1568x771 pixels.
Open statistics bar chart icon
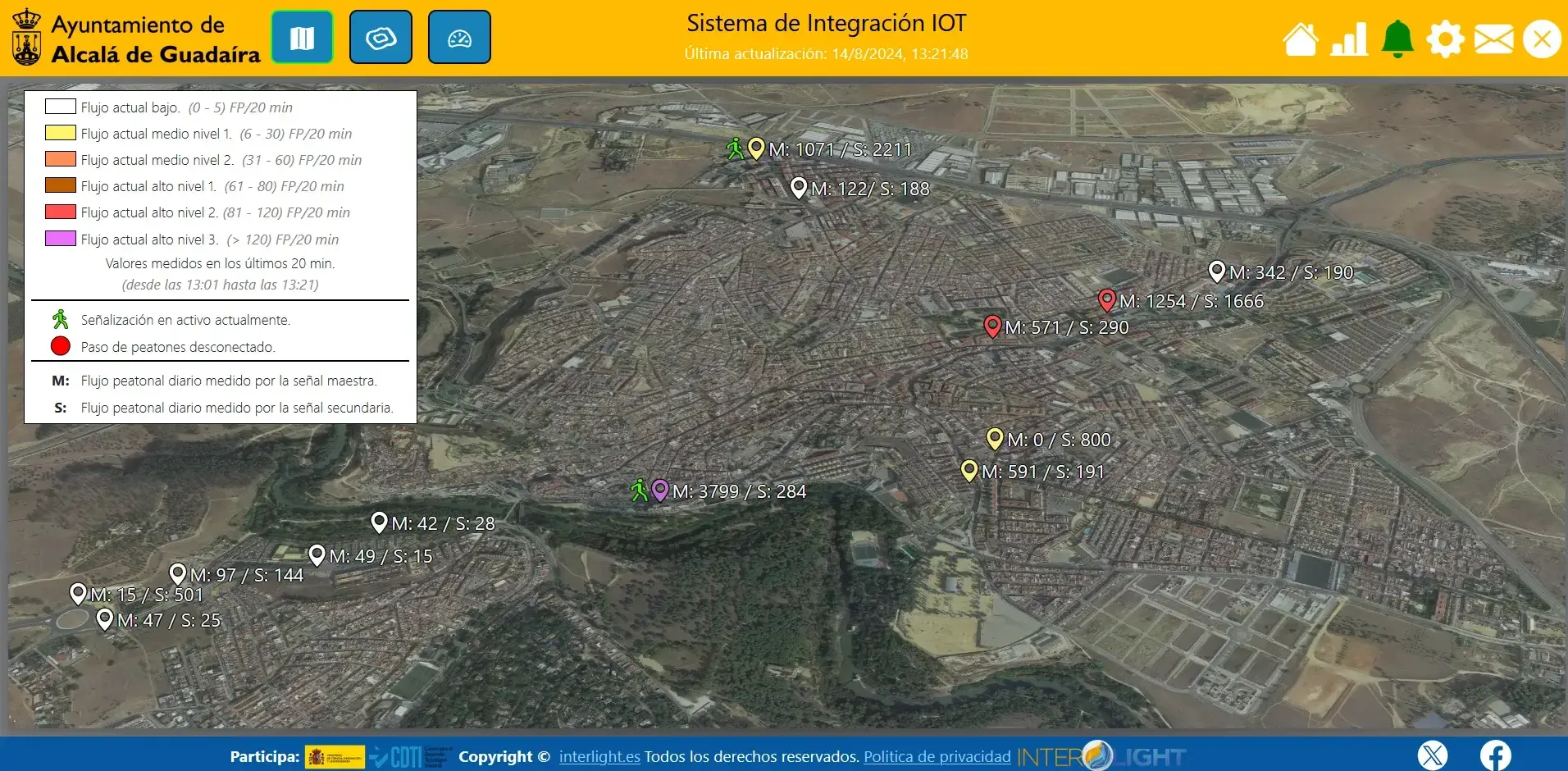point(1349,39)
